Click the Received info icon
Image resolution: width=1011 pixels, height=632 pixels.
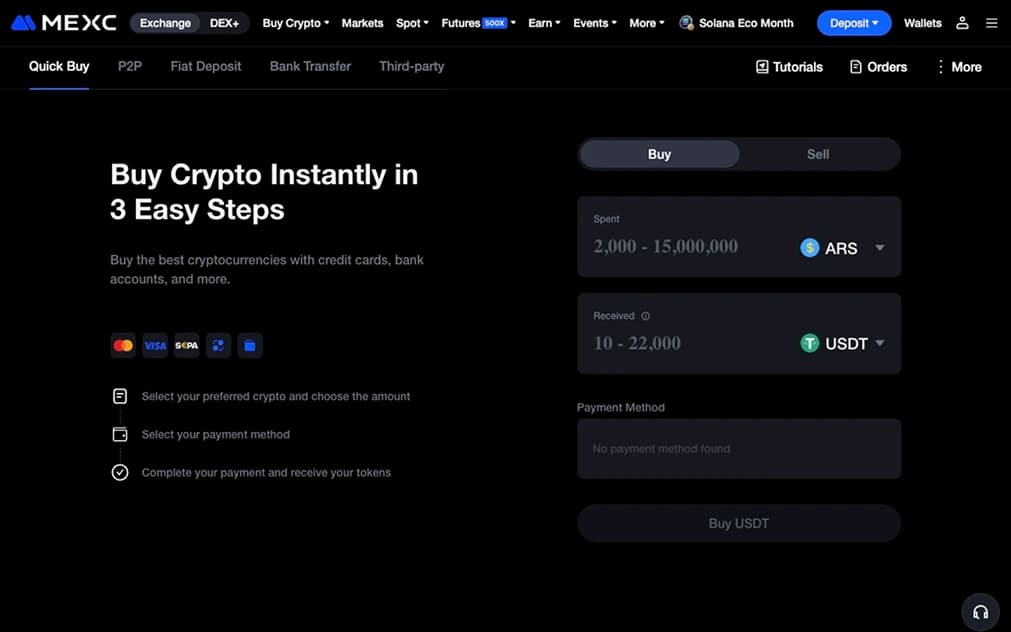point(645,316)
